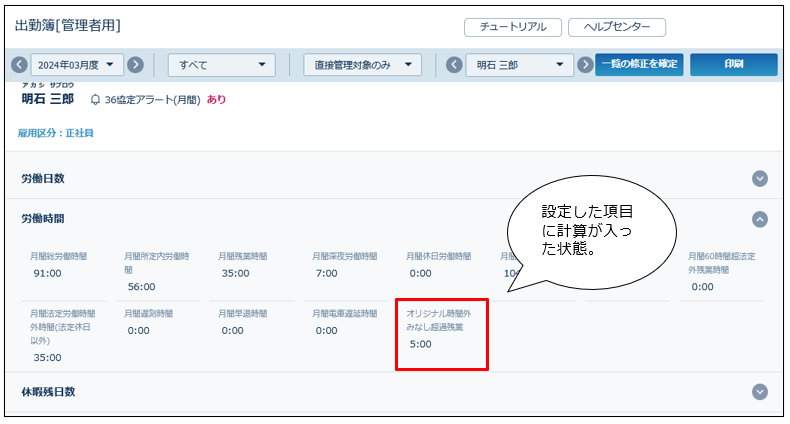Image resolution: width=790 pixels, height=424 pixels.
Task: Click オリジナル時間外みなし超過残業 value 5:00
Action: [421, 344]
